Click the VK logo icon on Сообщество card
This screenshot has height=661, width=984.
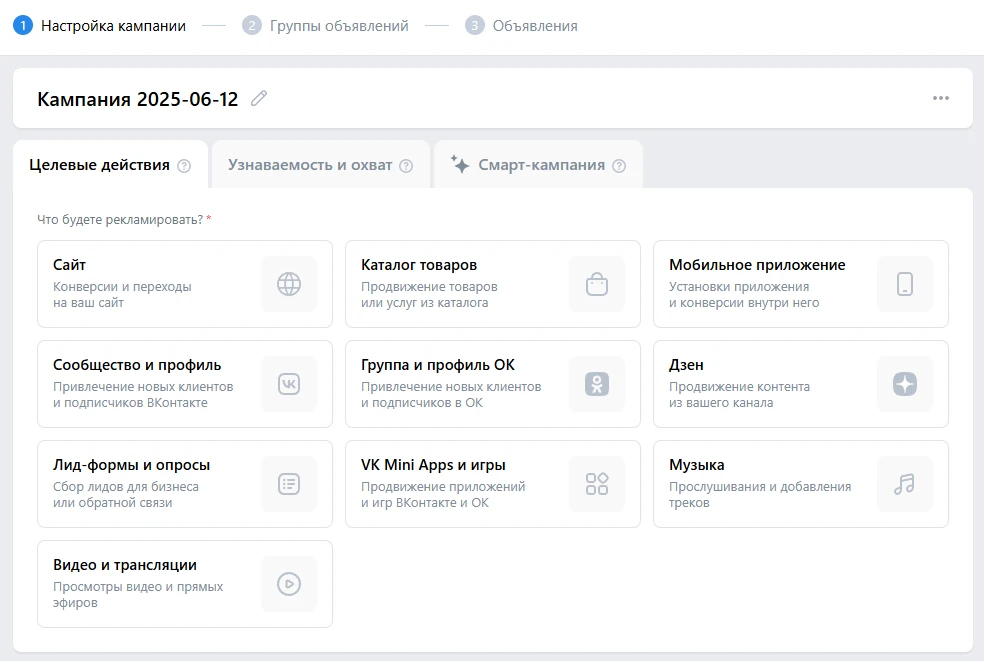click(289, 384)
